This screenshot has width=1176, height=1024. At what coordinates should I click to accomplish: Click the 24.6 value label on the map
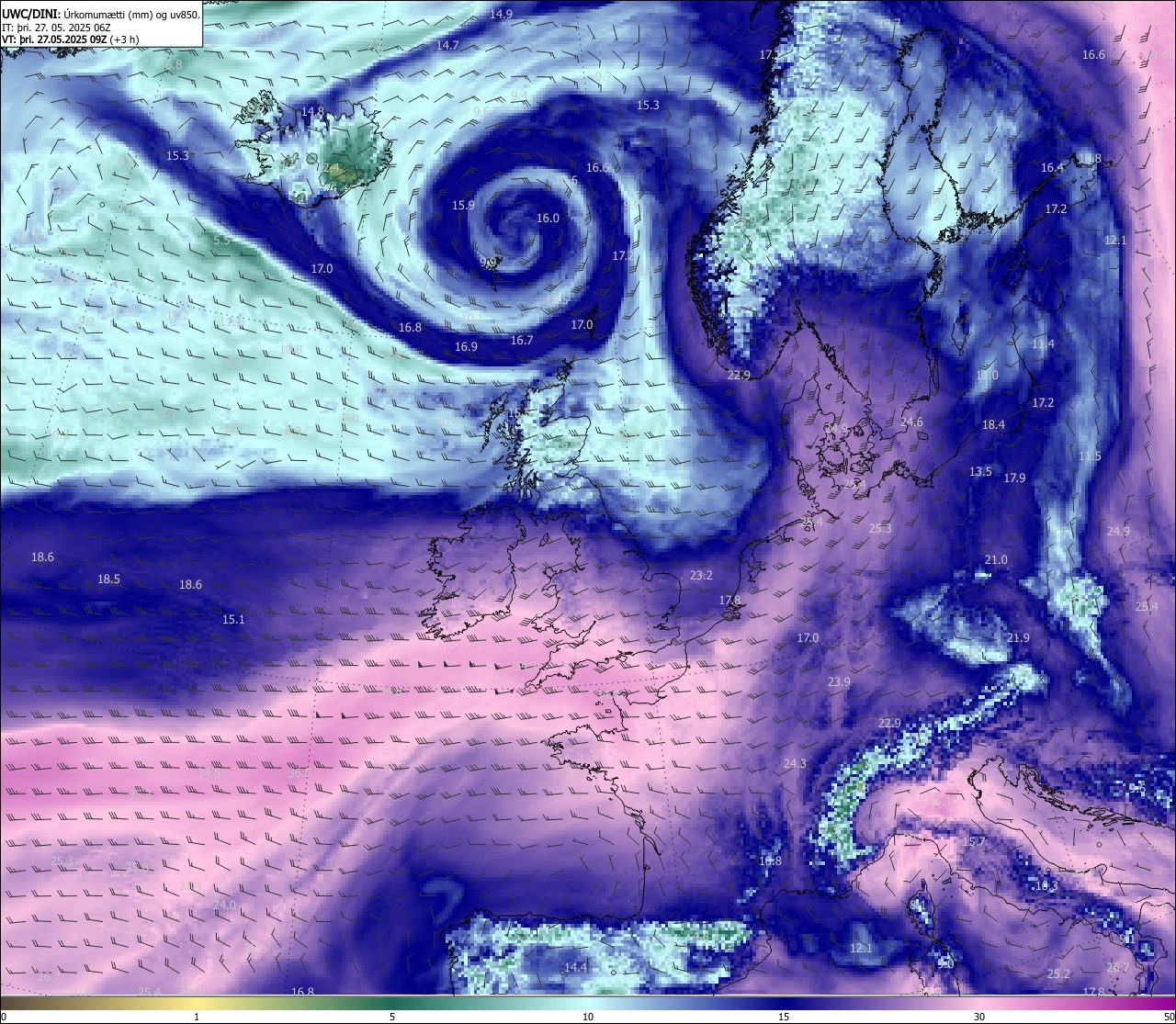pos(911,422)
